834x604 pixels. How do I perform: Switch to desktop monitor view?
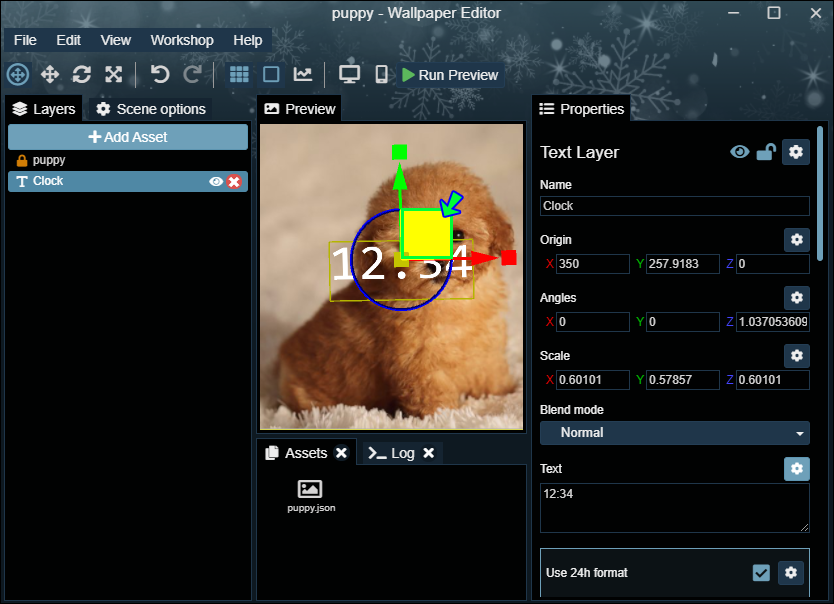pyautogui.click(x=349, y=74)
